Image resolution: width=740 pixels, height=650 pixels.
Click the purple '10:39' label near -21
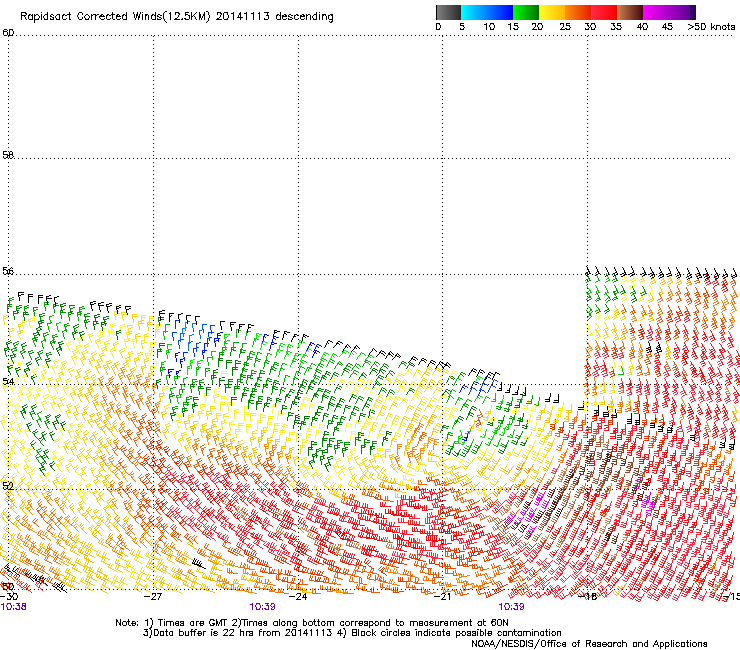pos(511,607)
